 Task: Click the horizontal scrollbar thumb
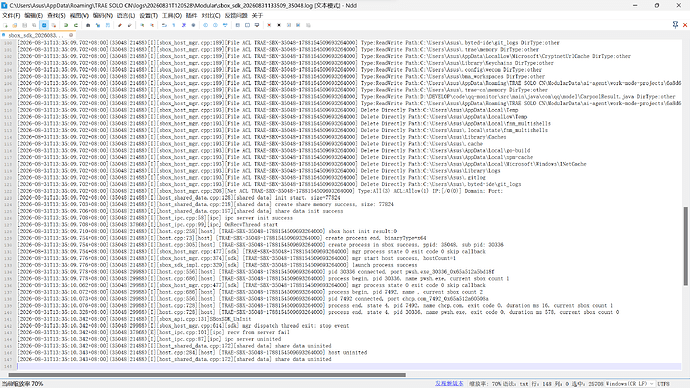coord(207,375)
